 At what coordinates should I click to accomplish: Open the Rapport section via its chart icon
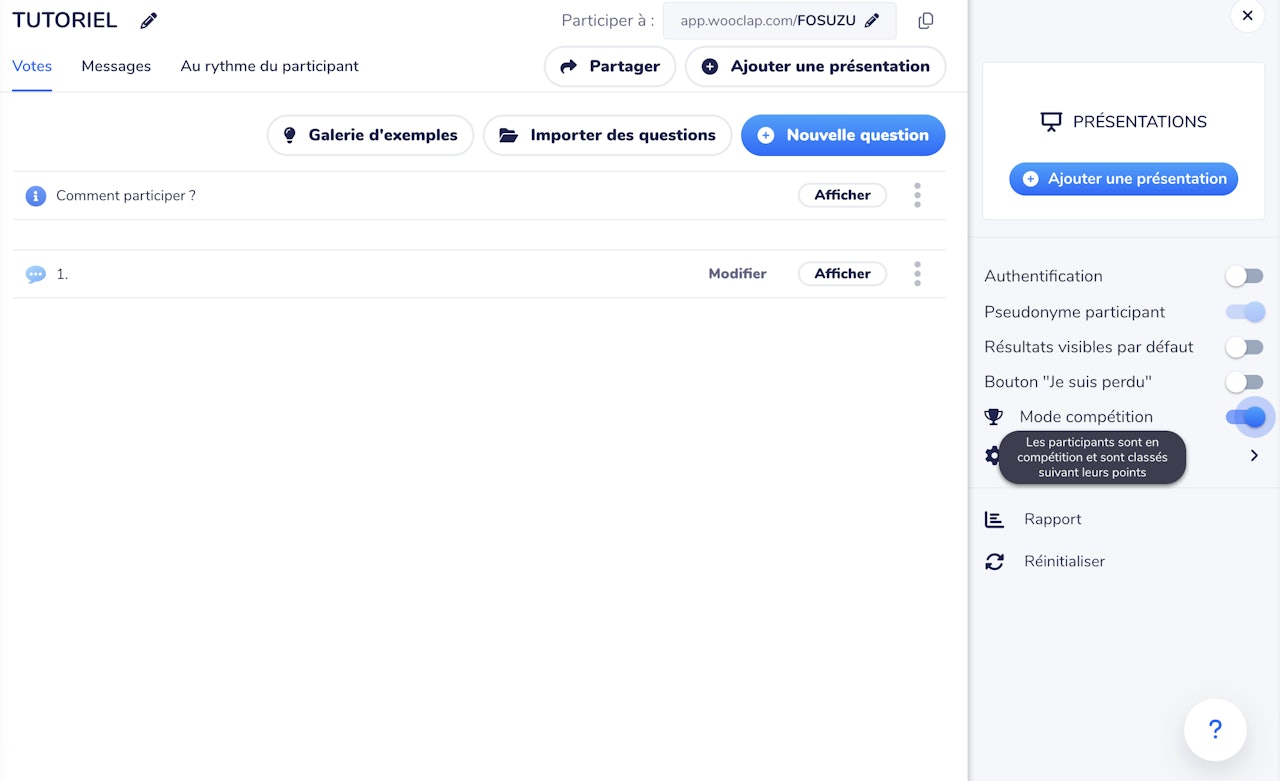click(994, 519)
